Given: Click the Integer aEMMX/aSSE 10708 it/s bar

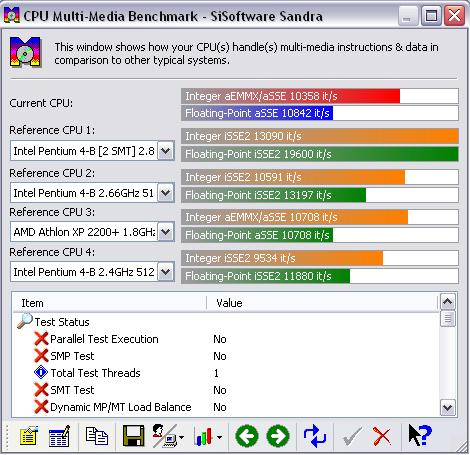Looking at the screenshot, I should 320,217.
